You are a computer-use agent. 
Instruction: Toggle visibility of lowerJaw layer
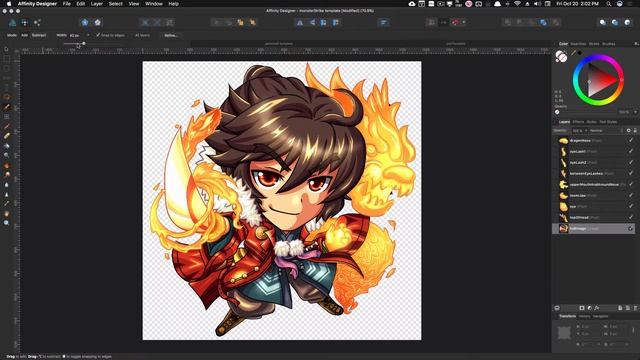click(x=631, y=195)
